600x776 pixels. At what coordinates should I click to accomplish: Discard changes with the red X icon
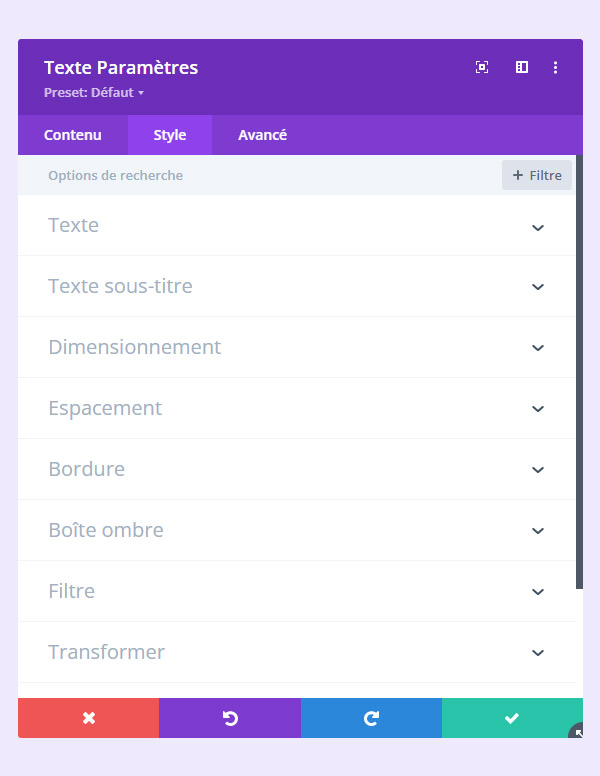[x=89, y=718]
